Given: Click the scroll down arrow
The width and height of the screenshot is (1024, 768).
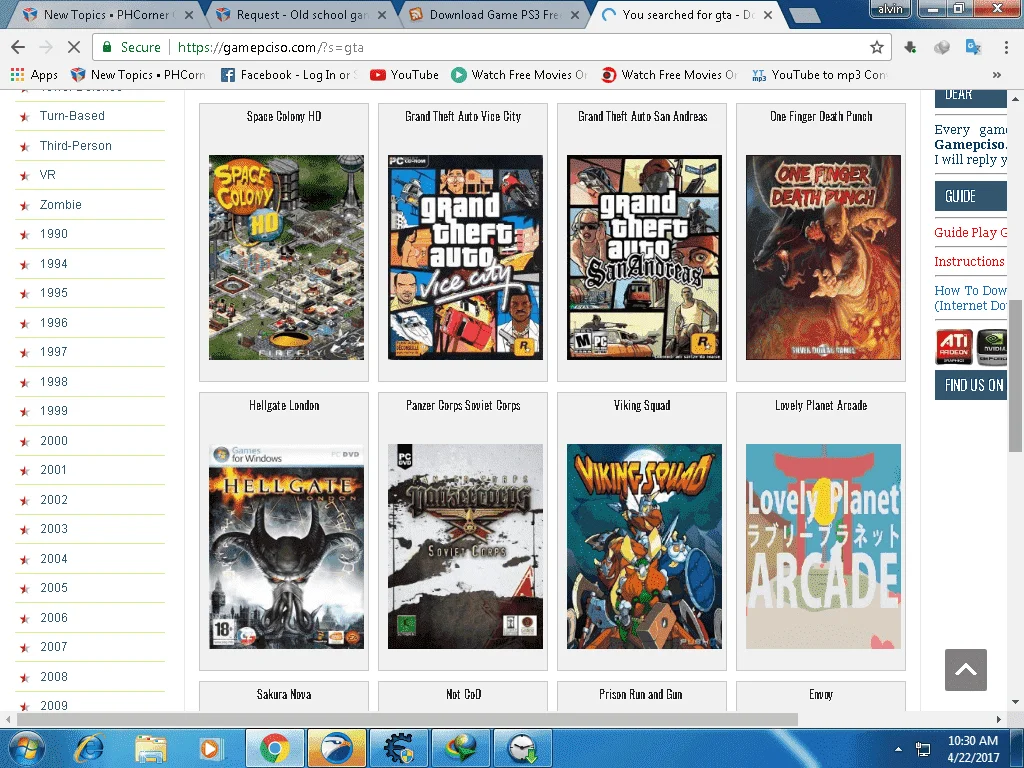Looking at the screenshot, I should click(1015, 702).
